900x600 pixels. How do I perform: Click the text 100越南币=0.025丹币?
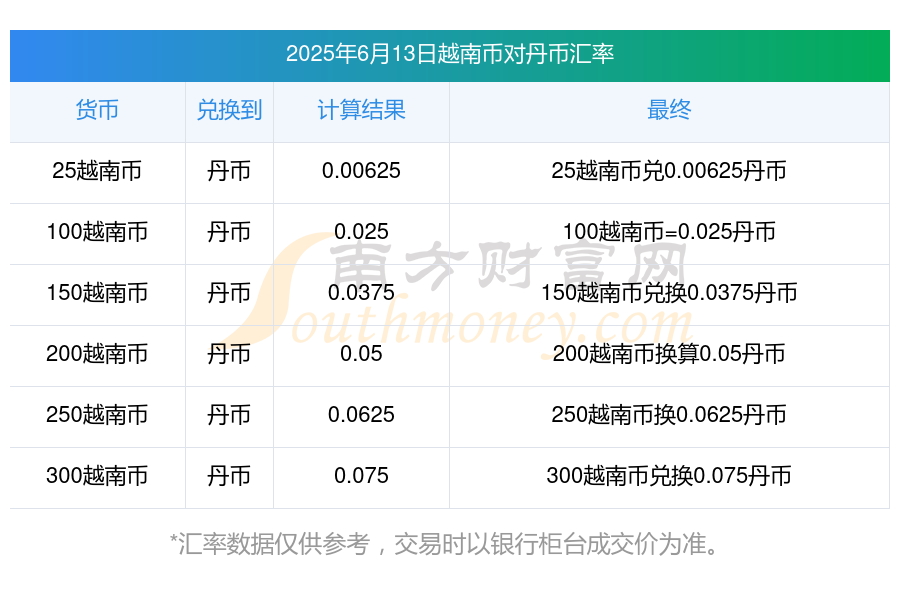669,232
